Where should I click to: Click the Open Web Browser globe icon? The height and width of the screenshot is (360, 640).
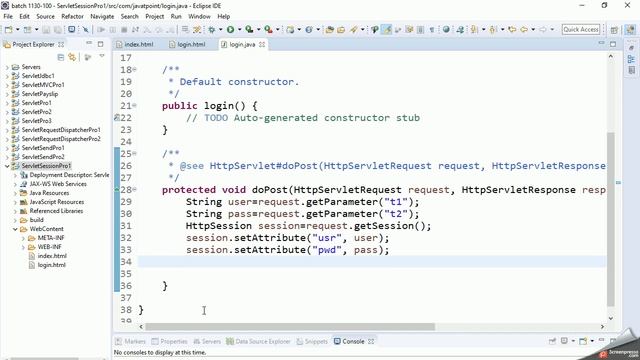tap(446, 29)
